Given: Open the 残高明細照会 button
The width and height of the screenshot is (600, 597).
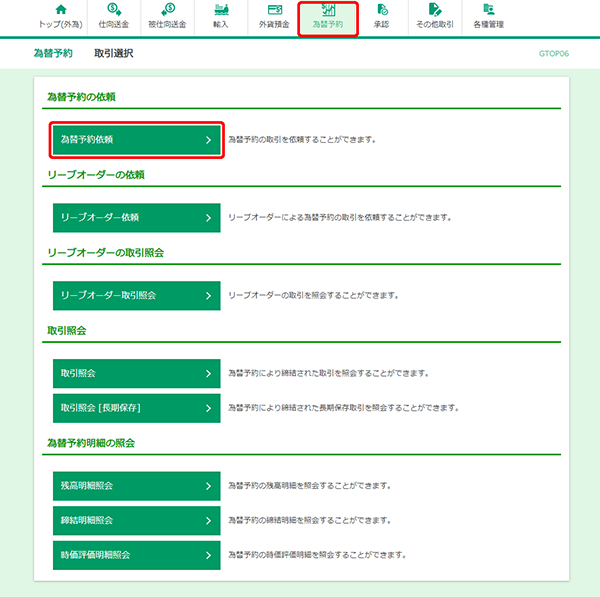Looking at the screenshot, I should click(137, 486).
